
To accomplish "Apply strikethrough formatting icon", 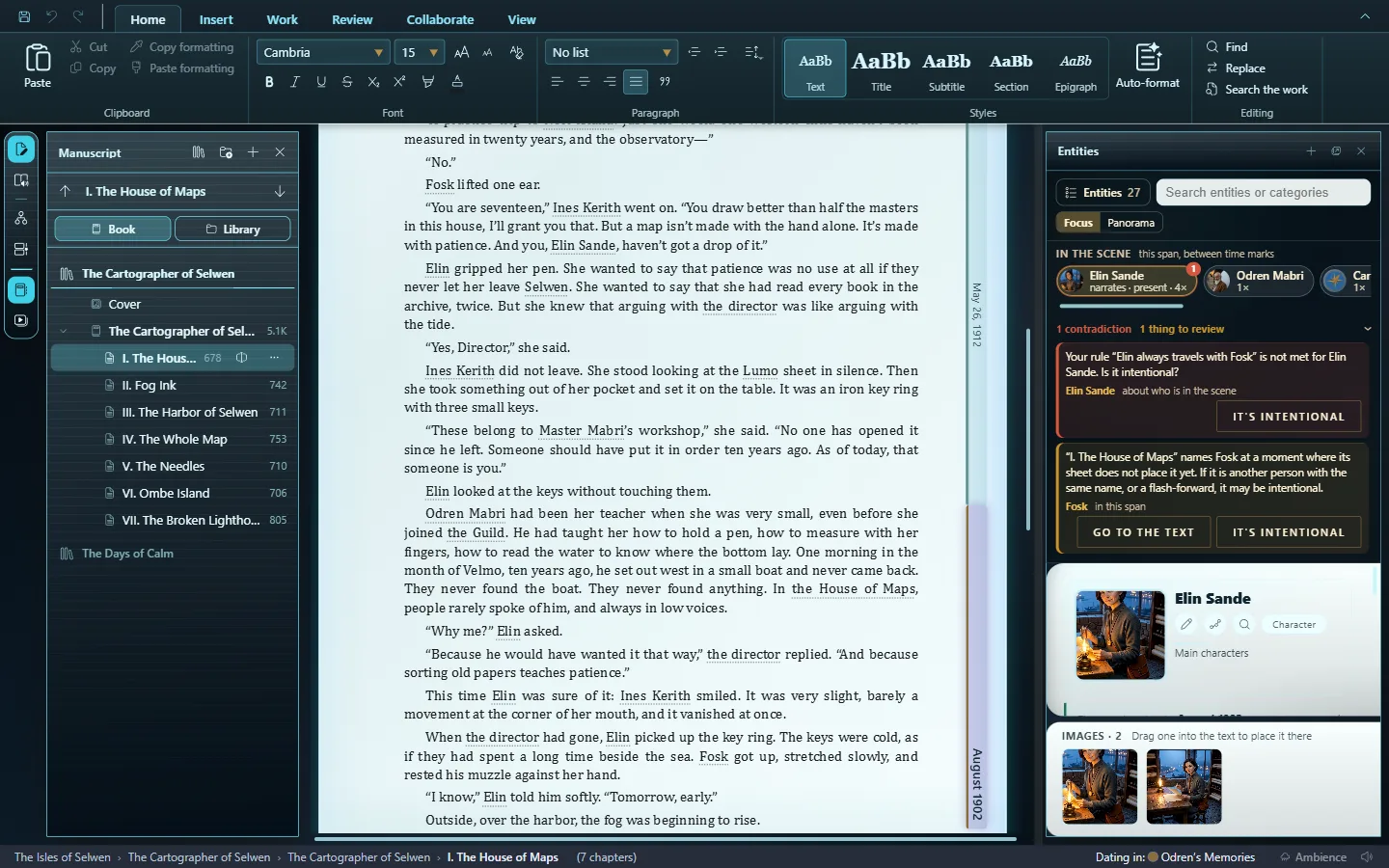I will point(347,82).
